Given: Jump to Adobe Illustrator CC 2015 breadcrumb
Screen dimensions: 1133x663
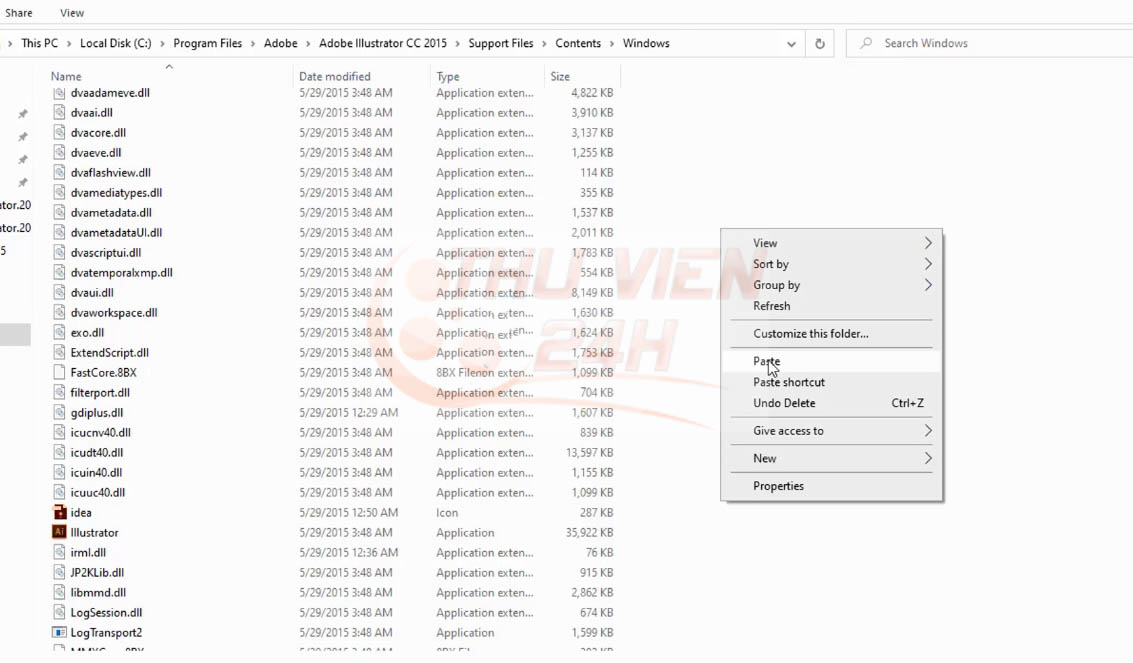Looking at the screenshot, I should [x=383, y=43].
